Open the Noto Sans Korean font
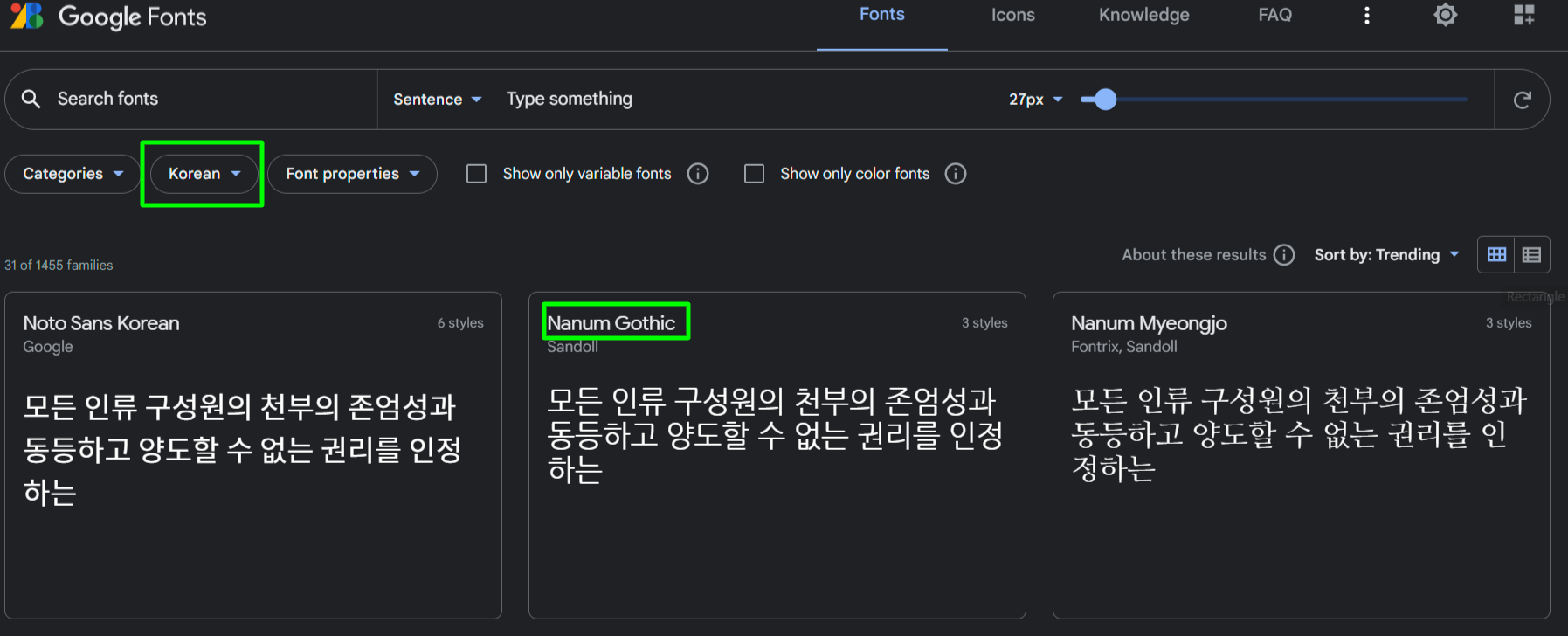Image resolution: width=1568 pixels, height=636 pixels. click(x=101, y=323)
